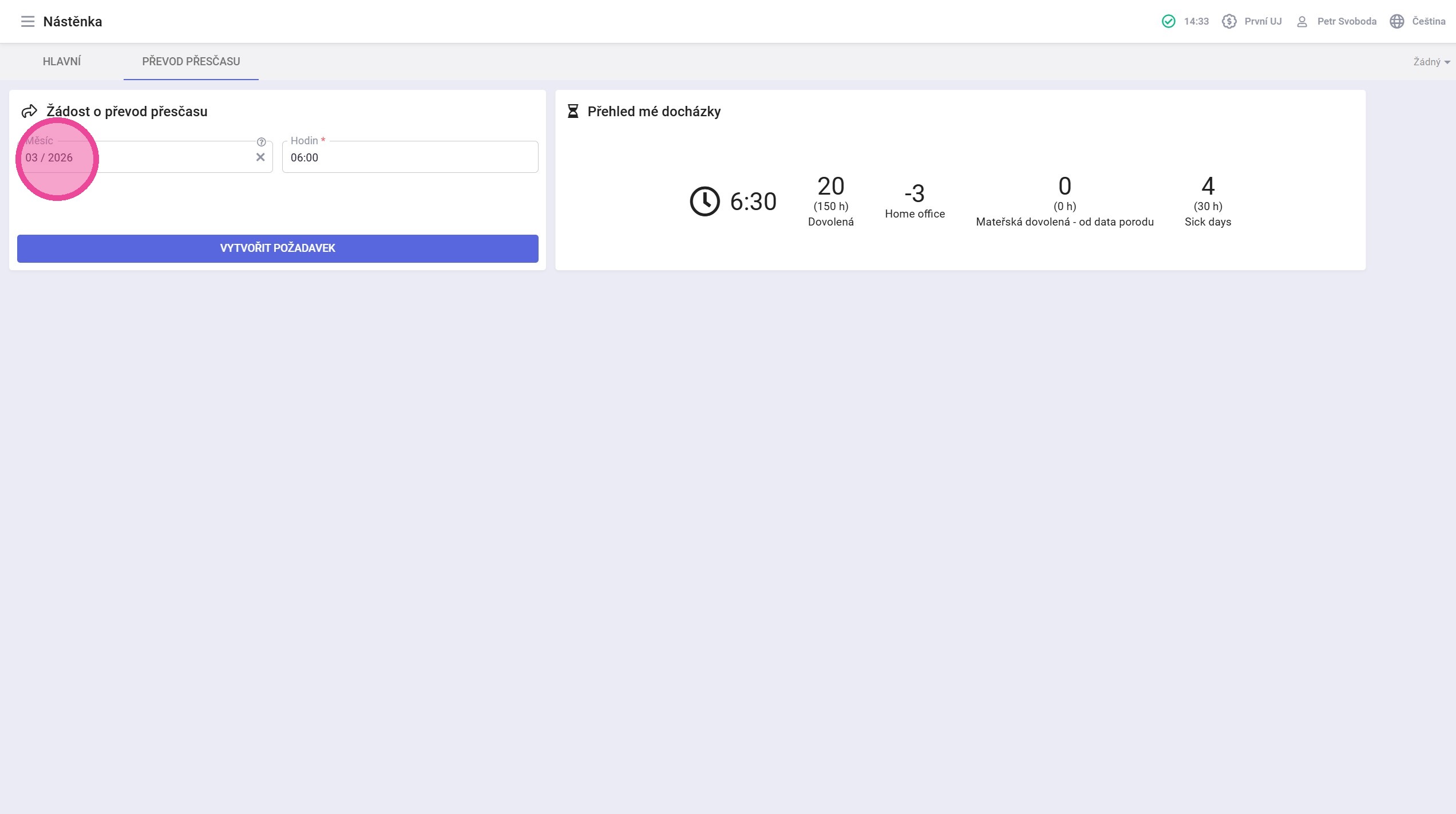Open the Petr Svoboda user menu
The width and height of the screenshot is (1456, 814).
tap(1346, 21)
